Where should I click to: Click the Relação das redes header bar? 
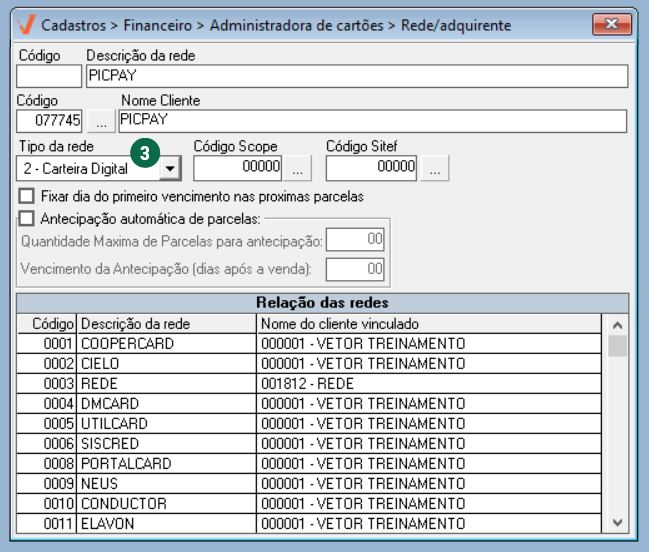point(322,303)
